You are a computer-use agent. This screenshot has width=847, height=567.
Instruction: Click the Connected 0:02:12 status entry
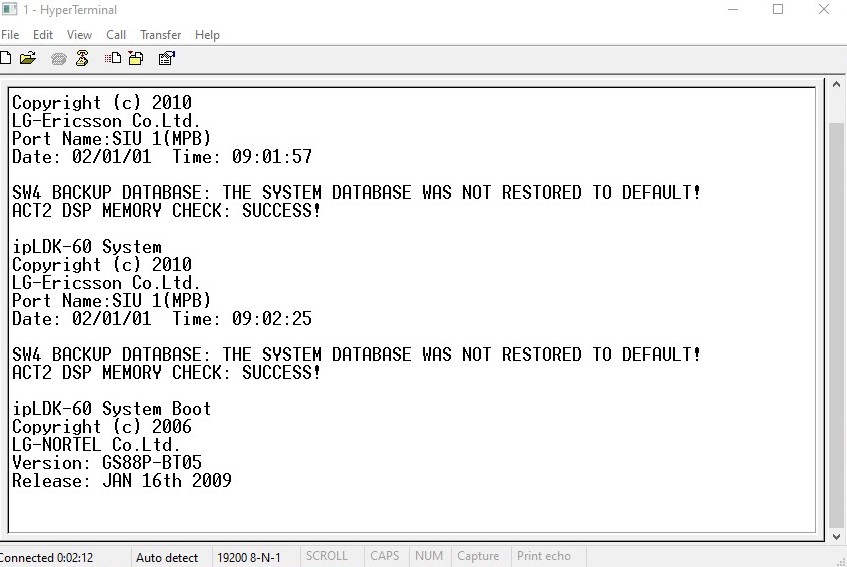pyautogui.click(x=46, y=557)
